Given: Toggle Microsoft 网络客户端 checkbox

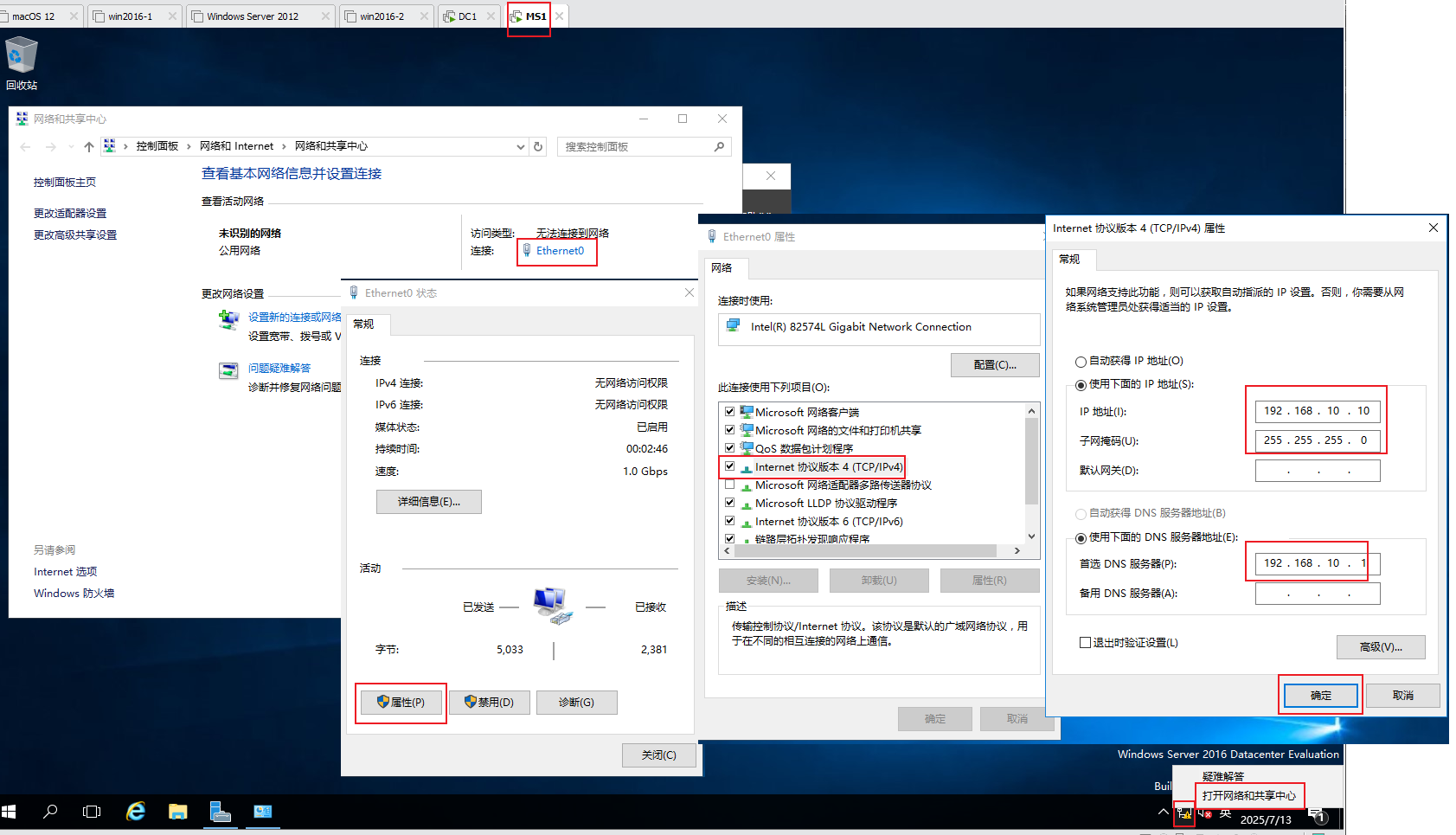Looking at the screenshot, I should [730, 412].
